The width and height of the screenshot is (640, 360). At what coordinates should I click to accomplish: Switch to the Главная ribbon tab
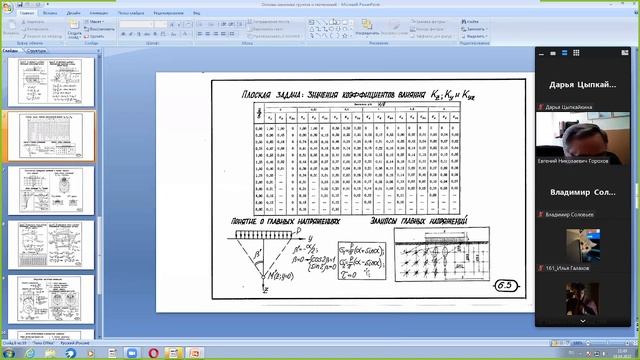click(x=27, y=13)
